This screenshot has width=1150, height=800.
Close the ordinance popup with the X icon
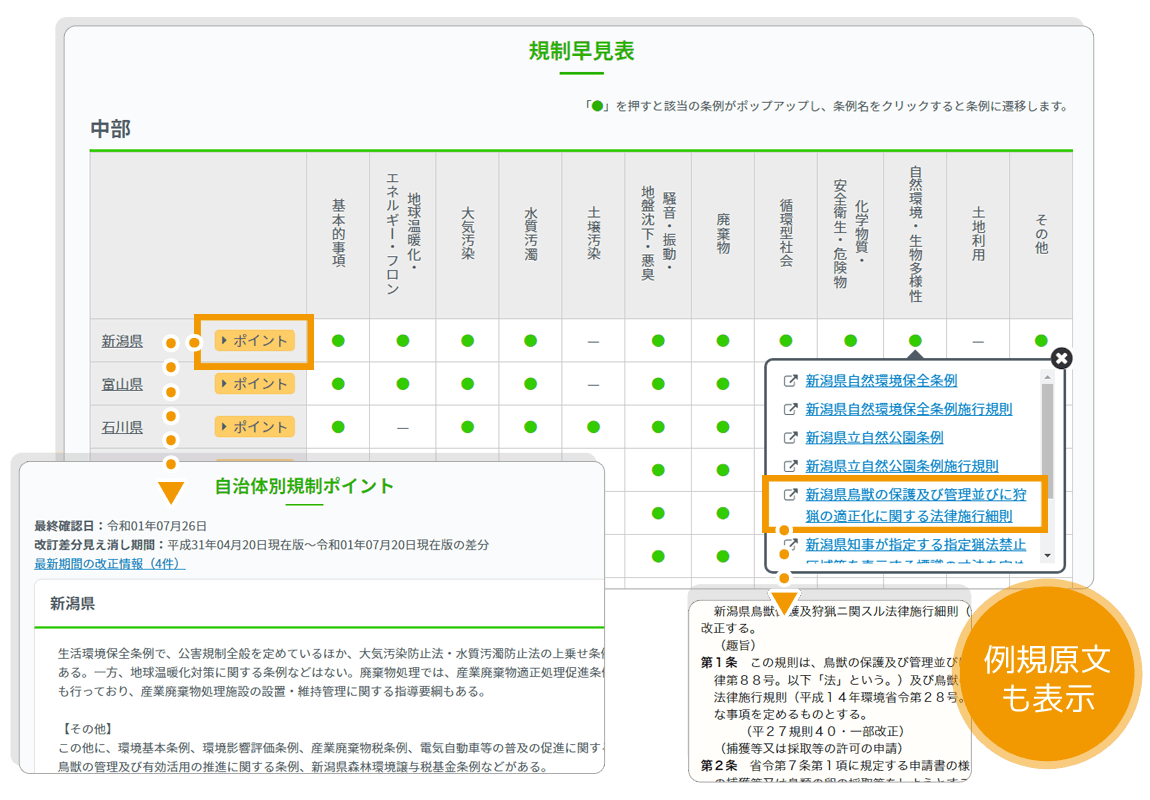1062,358
